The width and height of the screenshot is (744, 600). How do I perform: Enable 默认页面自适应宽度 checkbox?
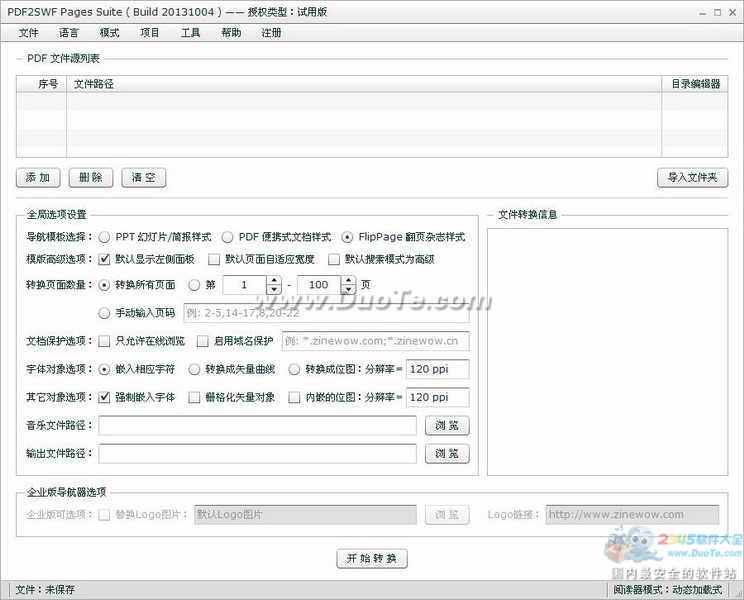(214, 259)
